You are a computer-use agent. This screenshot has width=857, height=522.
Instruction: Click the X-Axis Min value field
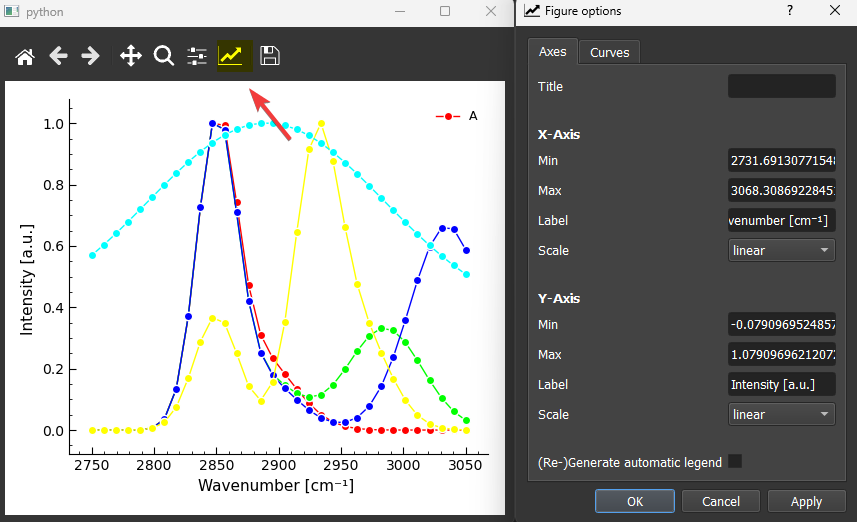tap(782, 161)
